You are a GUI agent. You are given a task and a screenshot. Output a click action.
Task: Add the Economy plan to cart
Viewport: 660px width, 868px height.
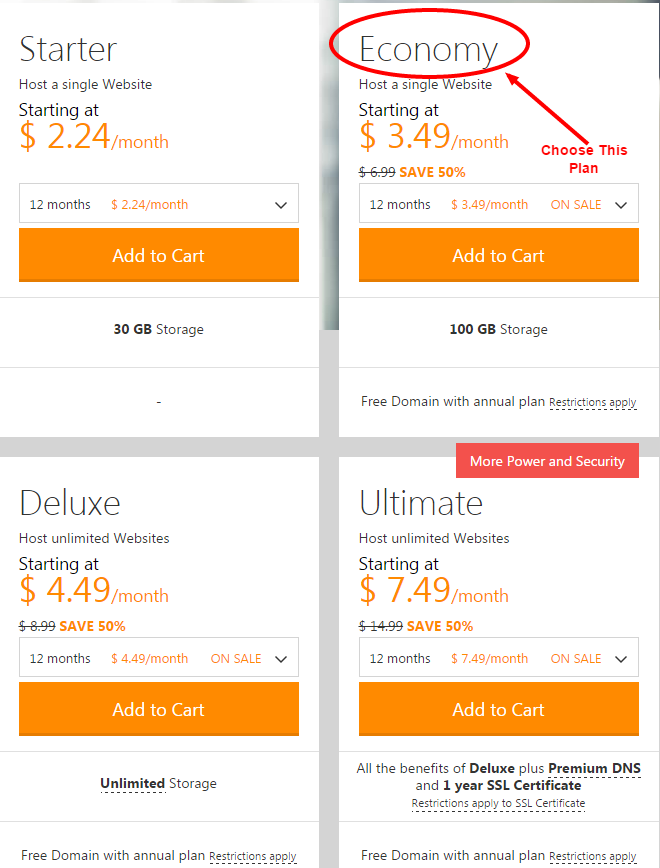pos(498,255)
